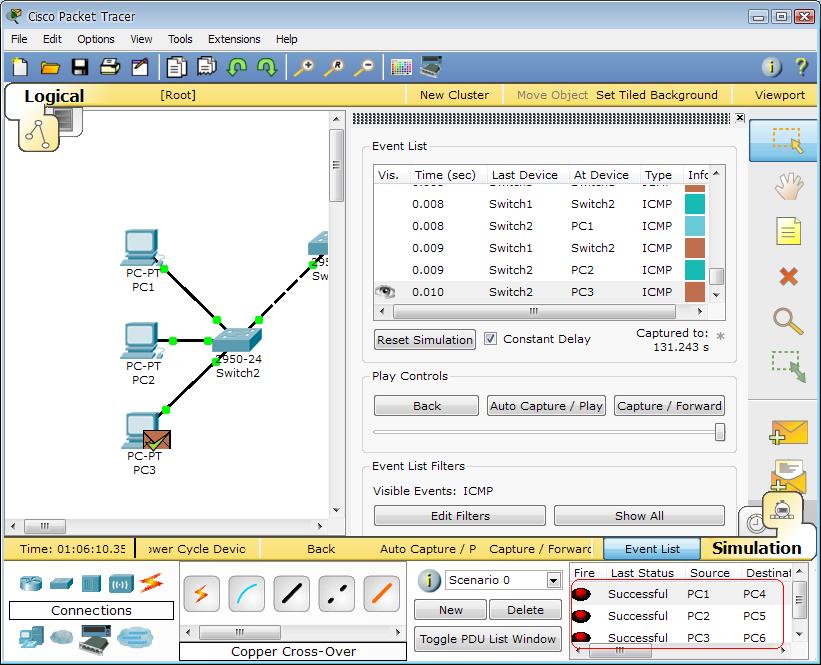Screen dimensions: 821x665
Task: Print using the printer toolbar icon
Action: pos(110,68)
